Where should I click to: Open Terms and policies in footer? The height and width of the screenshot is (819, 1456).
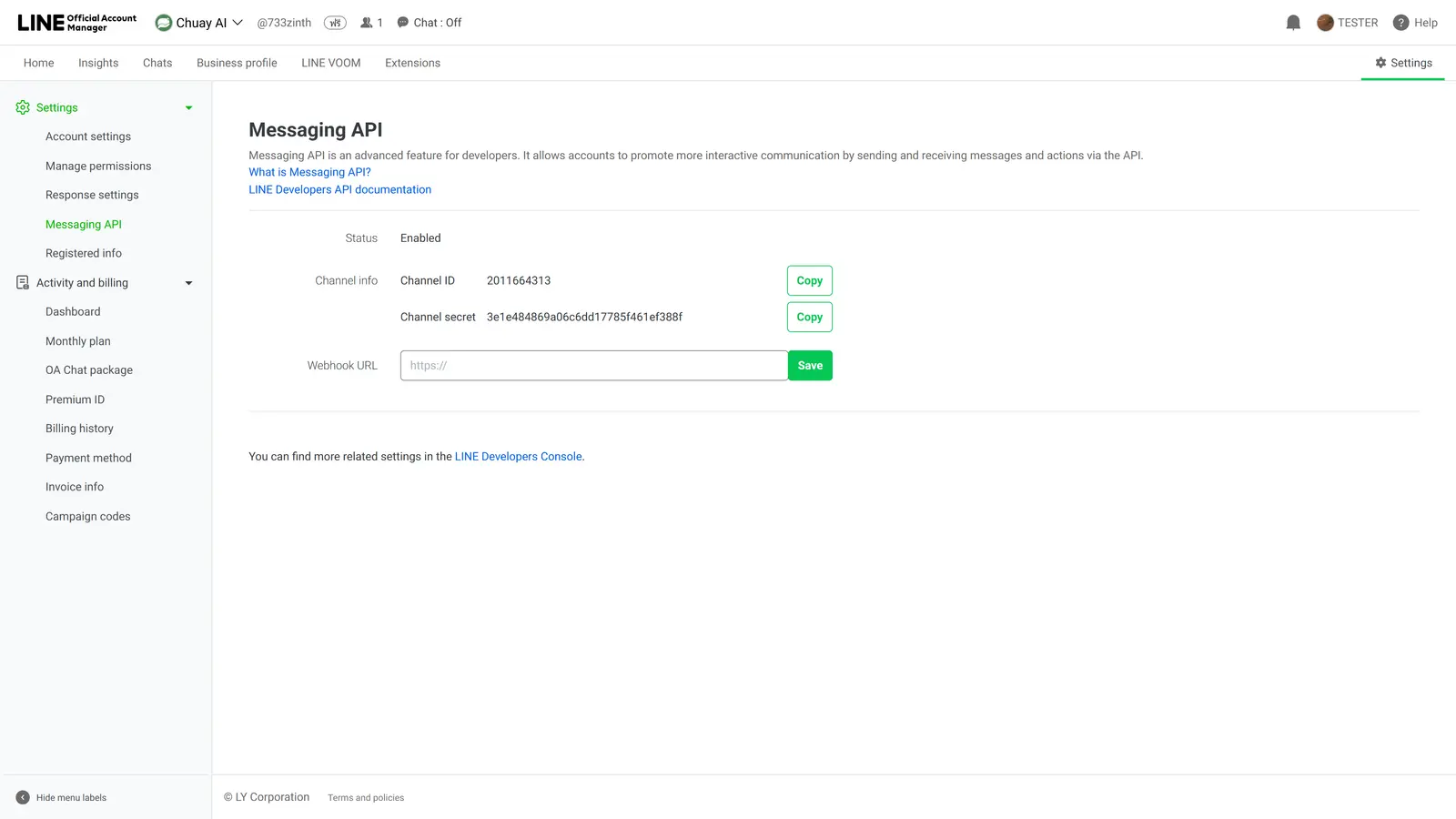(x=366, y=798)
